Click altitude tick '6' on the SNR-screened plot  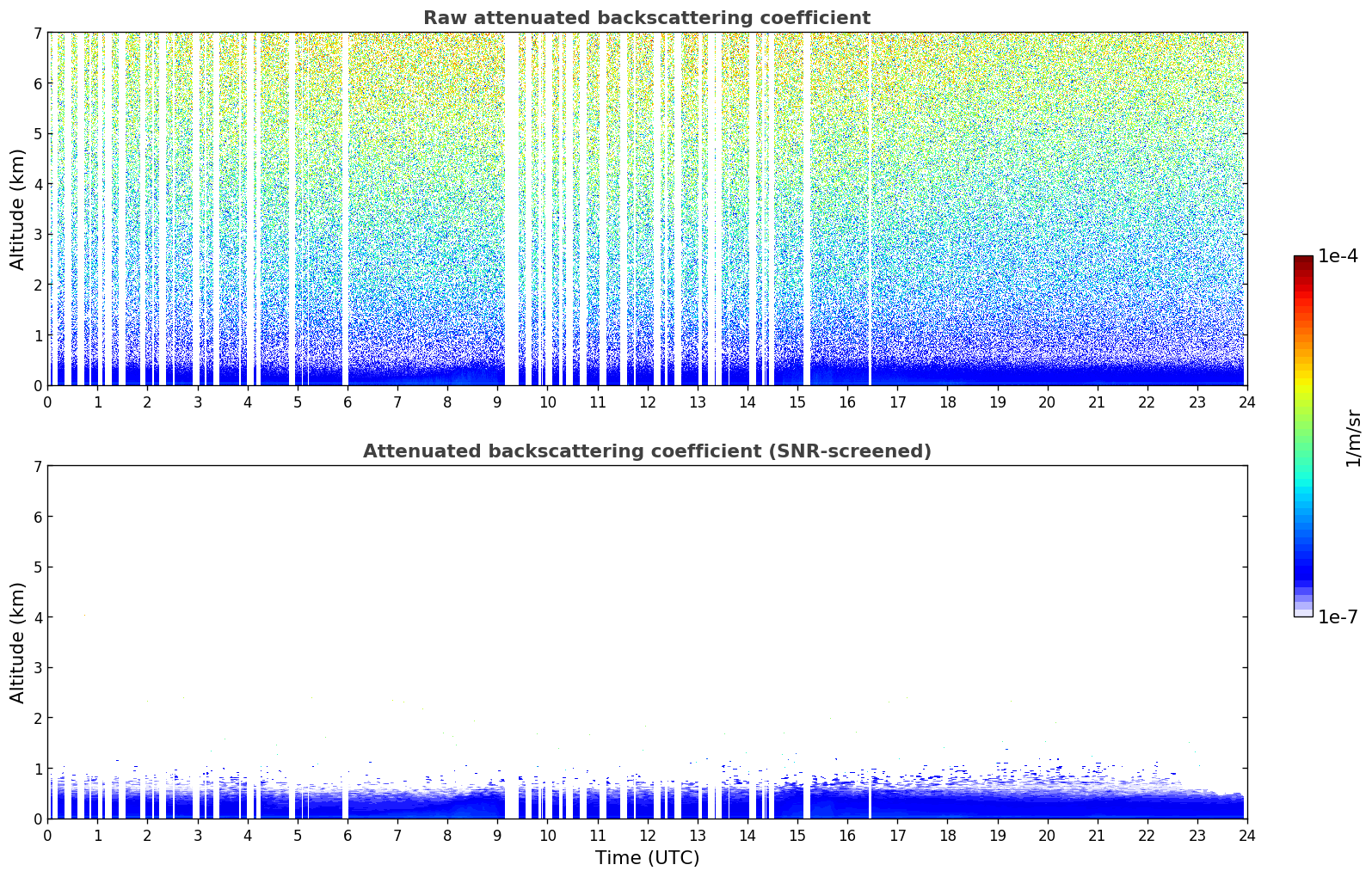38,517
